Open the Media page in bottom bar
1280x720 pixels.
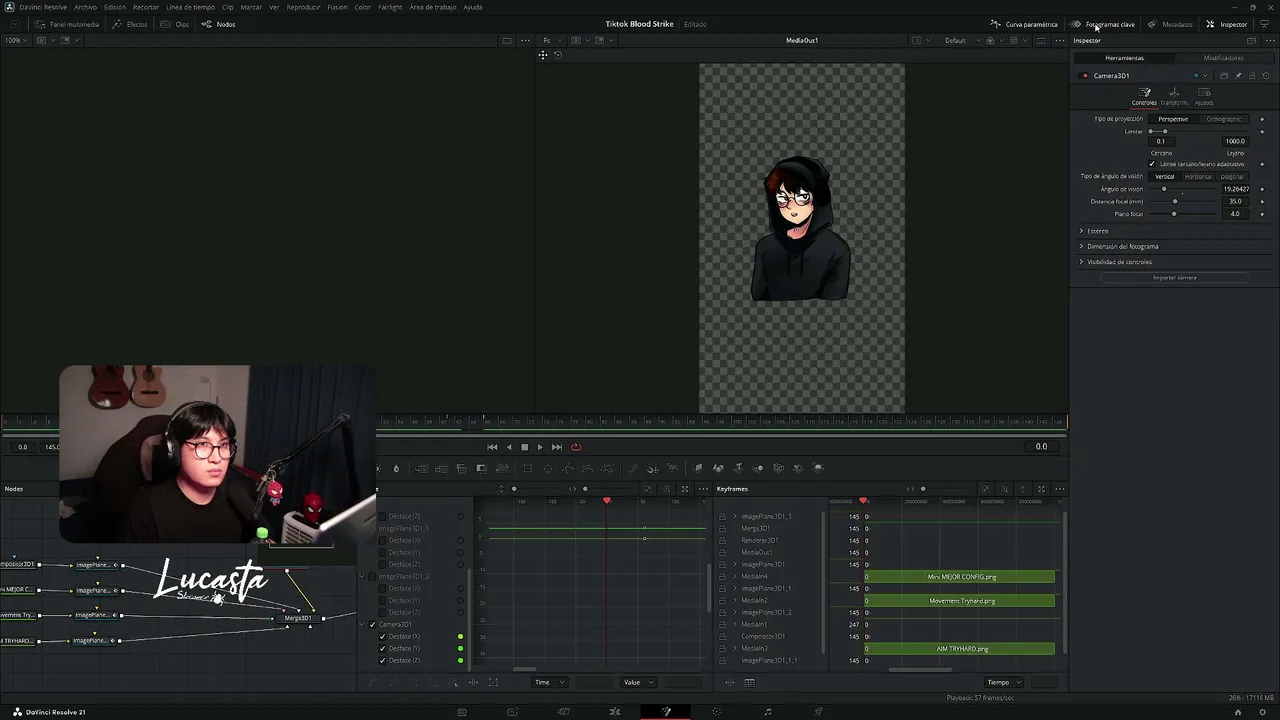[x=462, y=712]
